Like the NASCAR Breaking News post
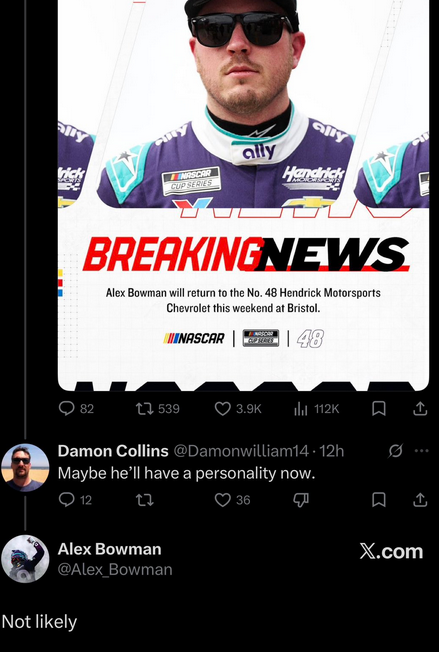439x652 pixels. click(x=238, y=409)
